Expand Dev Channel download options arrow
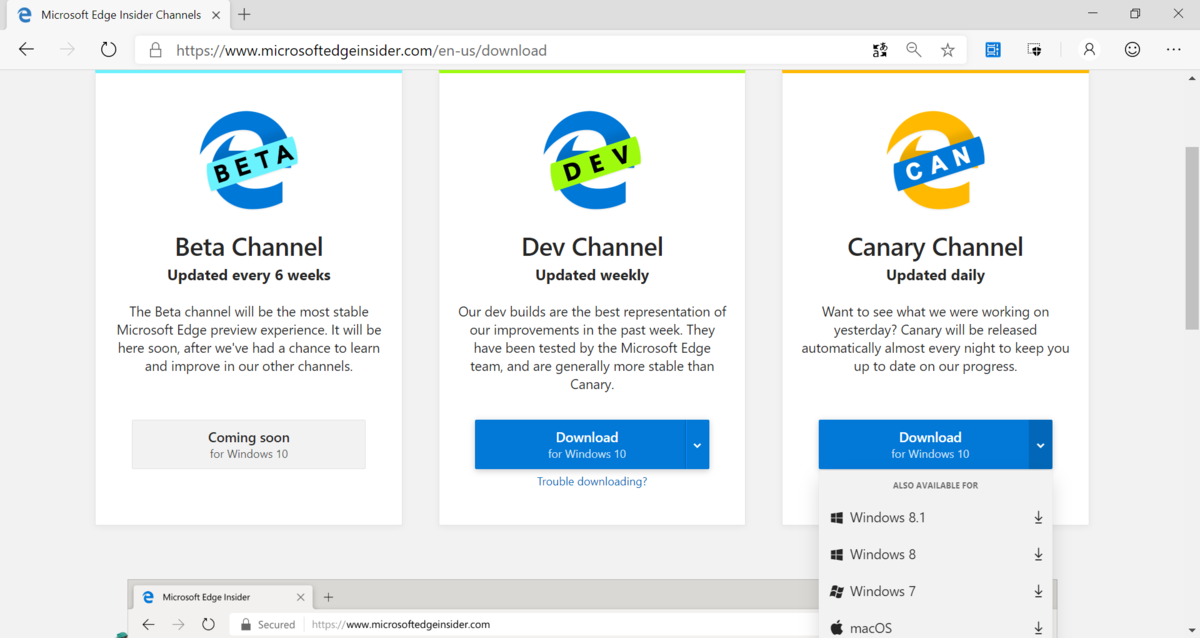The height and width of the screenshot is (638, 1200). click(x=697, y=444)
